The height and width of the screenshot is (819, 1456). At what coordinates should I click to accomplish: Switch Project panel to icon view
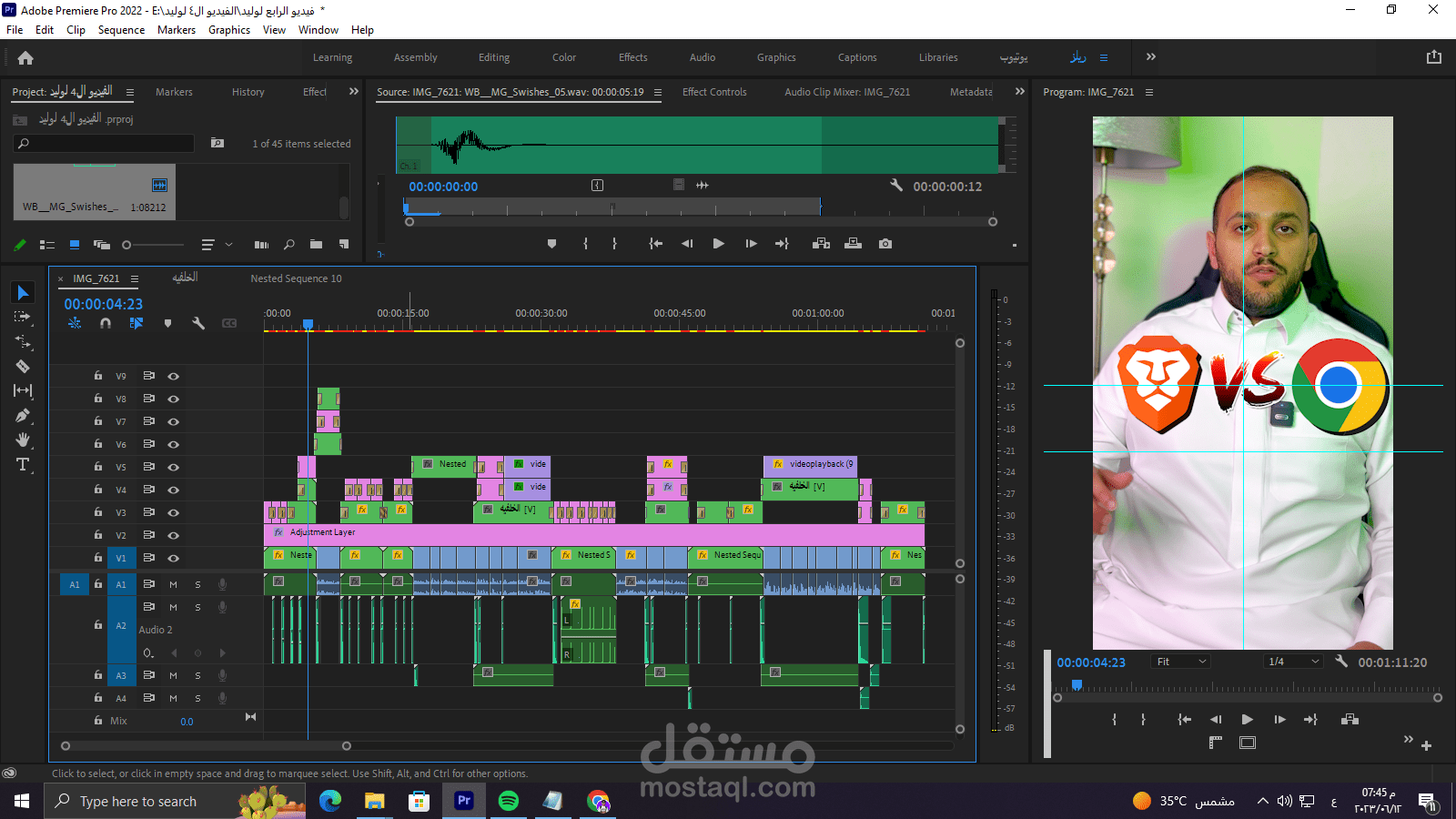coord(75,245)
